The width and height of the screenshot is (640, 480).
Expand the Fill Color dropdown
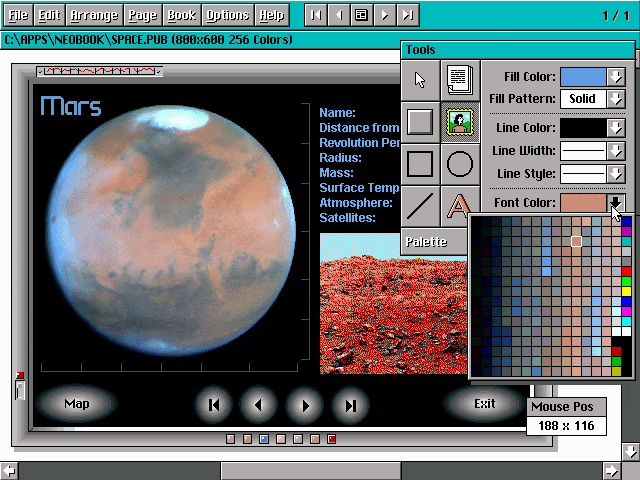pyautogui.click(x=616, y=77)
